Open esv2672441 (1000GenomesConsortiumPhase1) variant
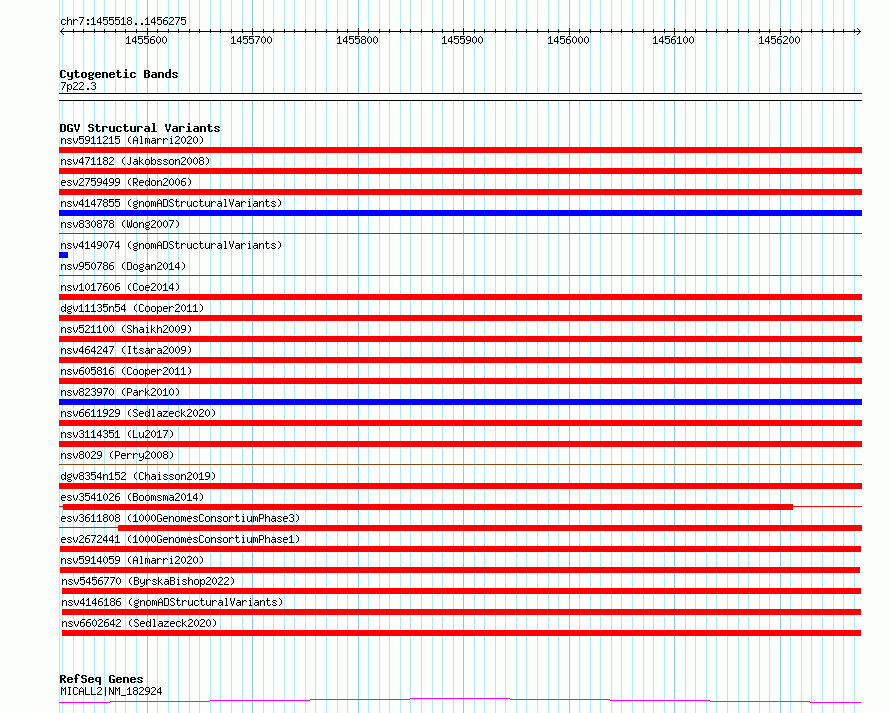The height and width of the screenshot is (713, 890). (x=180, y=539)
